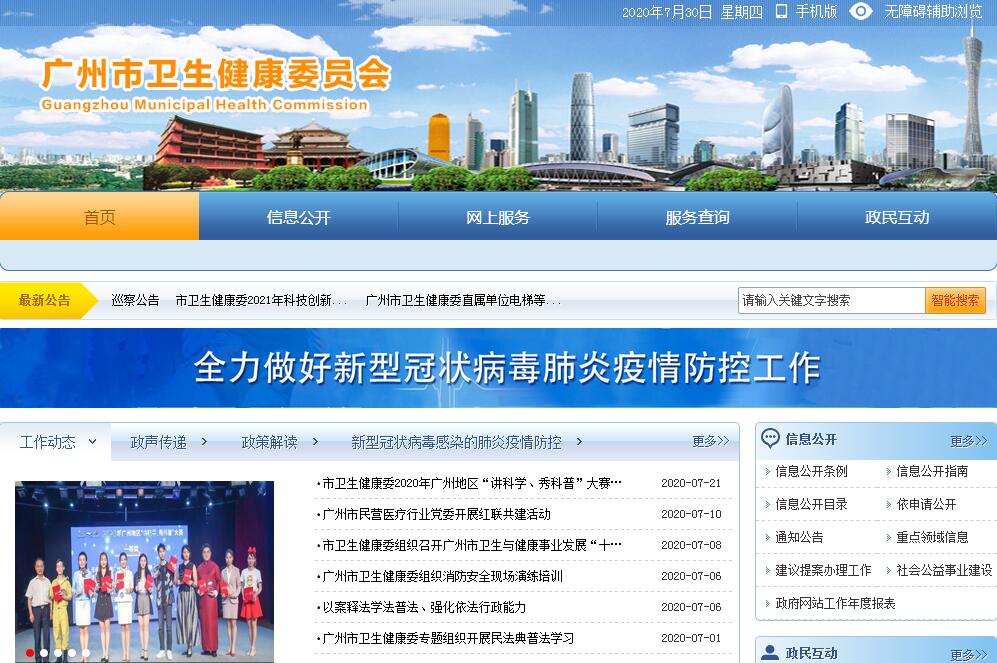Open 市卫生健康委2021年科技创新 announcement
997x663 pixels.
pos(261,300)
